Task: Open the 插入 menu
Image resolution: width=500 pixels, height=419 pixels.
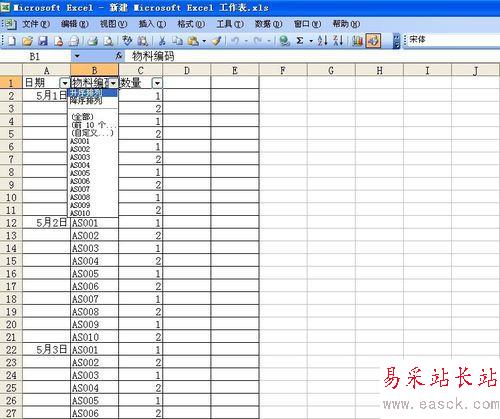Action: pos(152,24)
